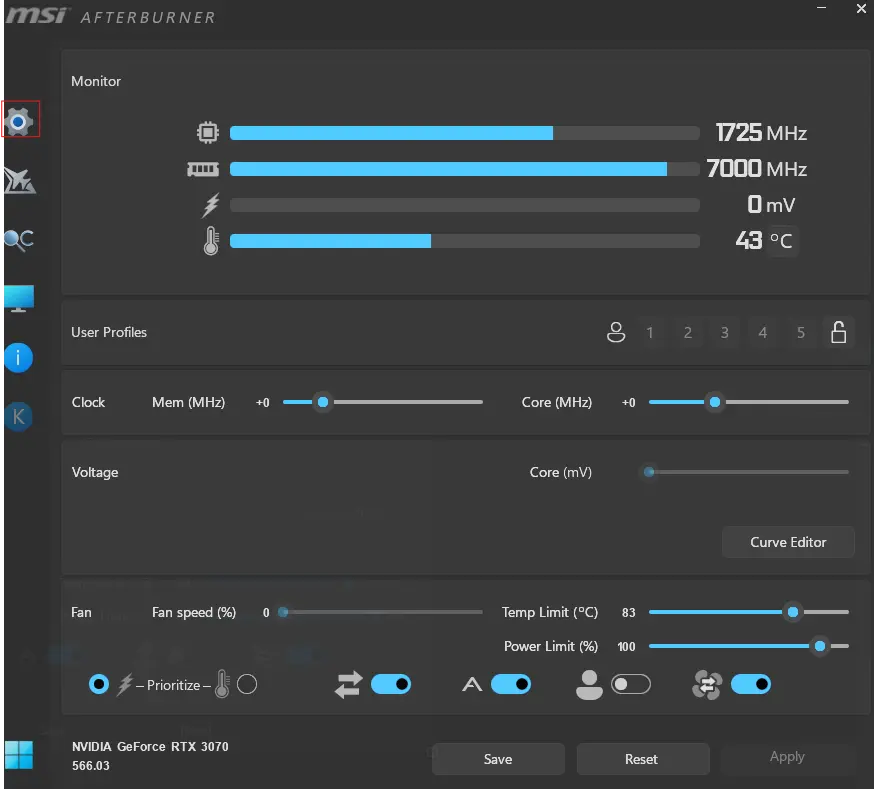Click the Save button

[498, 759]
